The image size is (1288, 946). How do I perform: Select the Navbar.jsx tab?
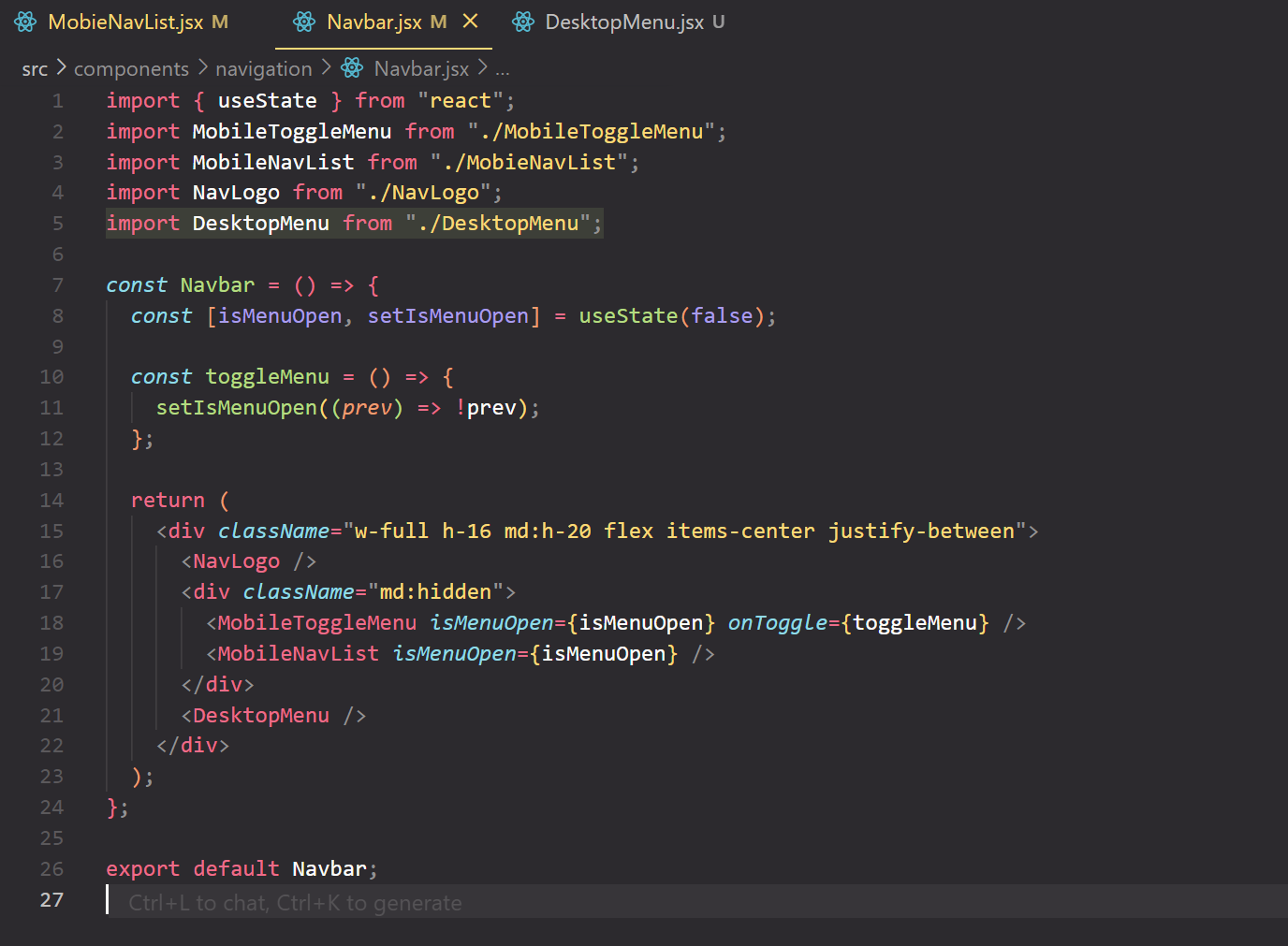(x=374, y=22)
